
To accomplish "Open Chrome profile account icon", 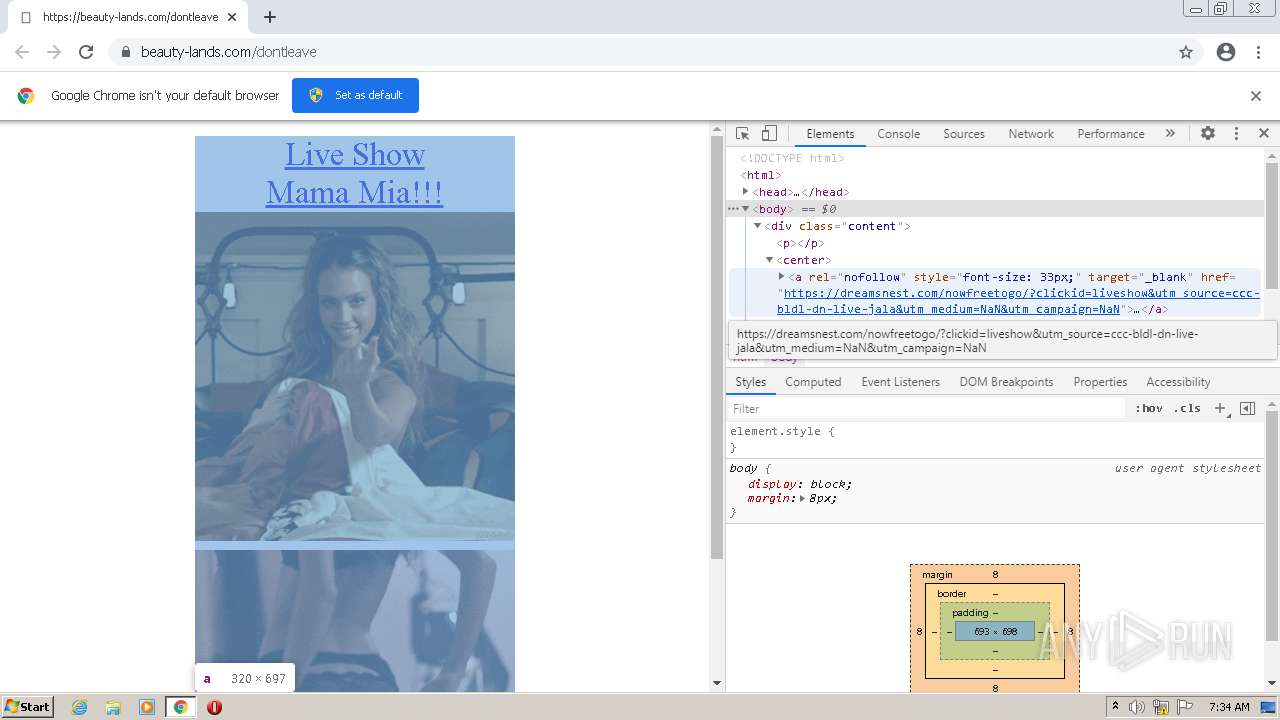I will tap(1226, 52).
